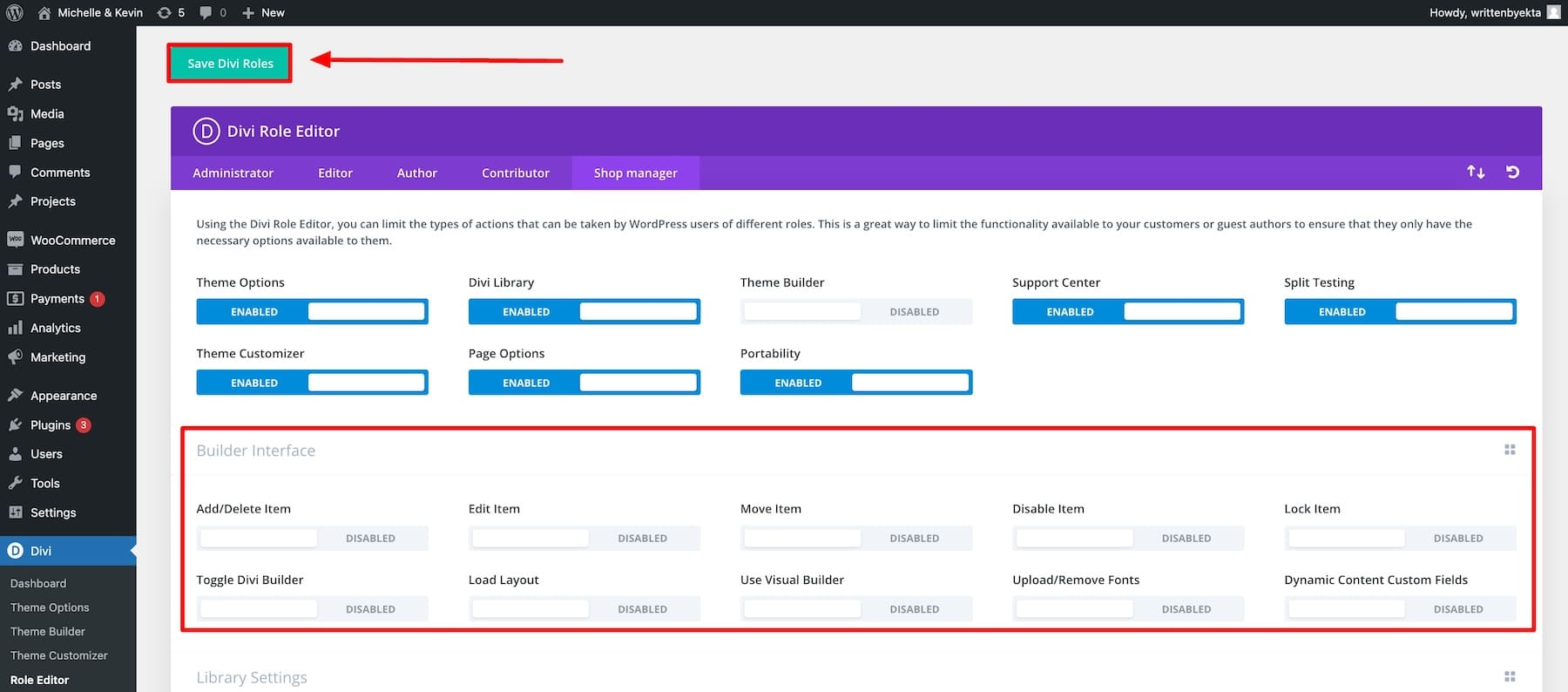Click the portability import/export arrows icon
The width and height of the screenshot is (1568, 692).
coord(1475,173)
